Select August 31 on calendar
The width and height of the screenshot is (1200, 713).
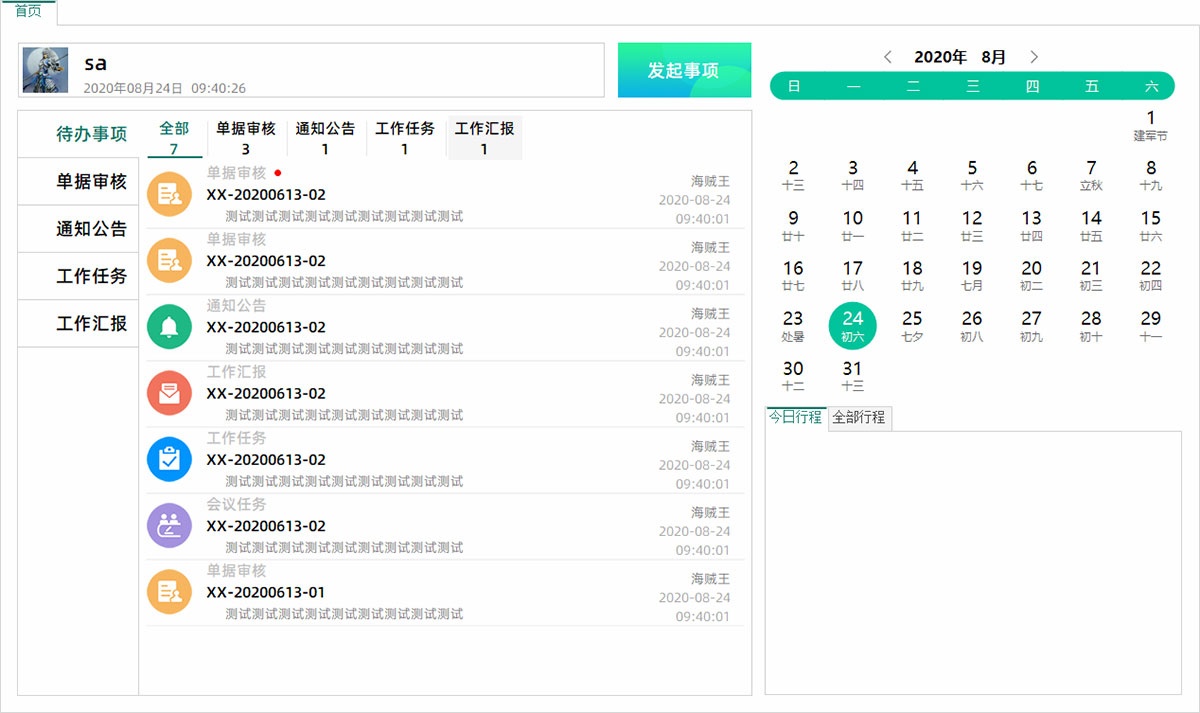click(x=853, y=376)
